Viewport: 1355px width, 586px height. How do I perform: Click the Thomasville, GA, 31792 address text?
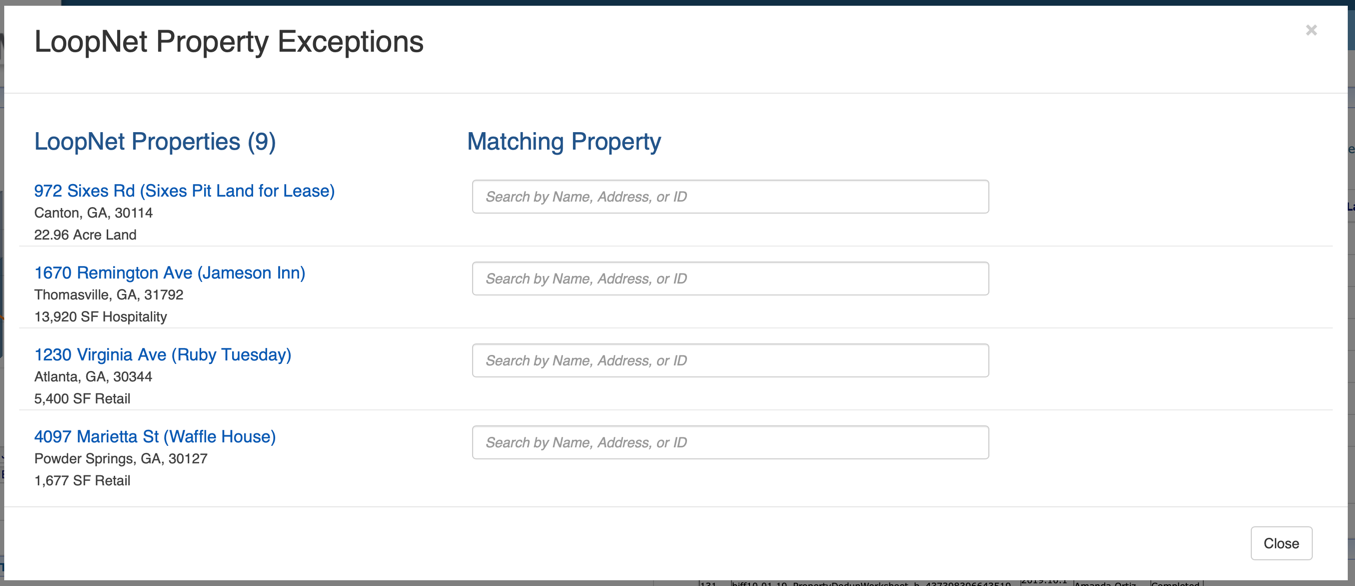tap(109, 295)
